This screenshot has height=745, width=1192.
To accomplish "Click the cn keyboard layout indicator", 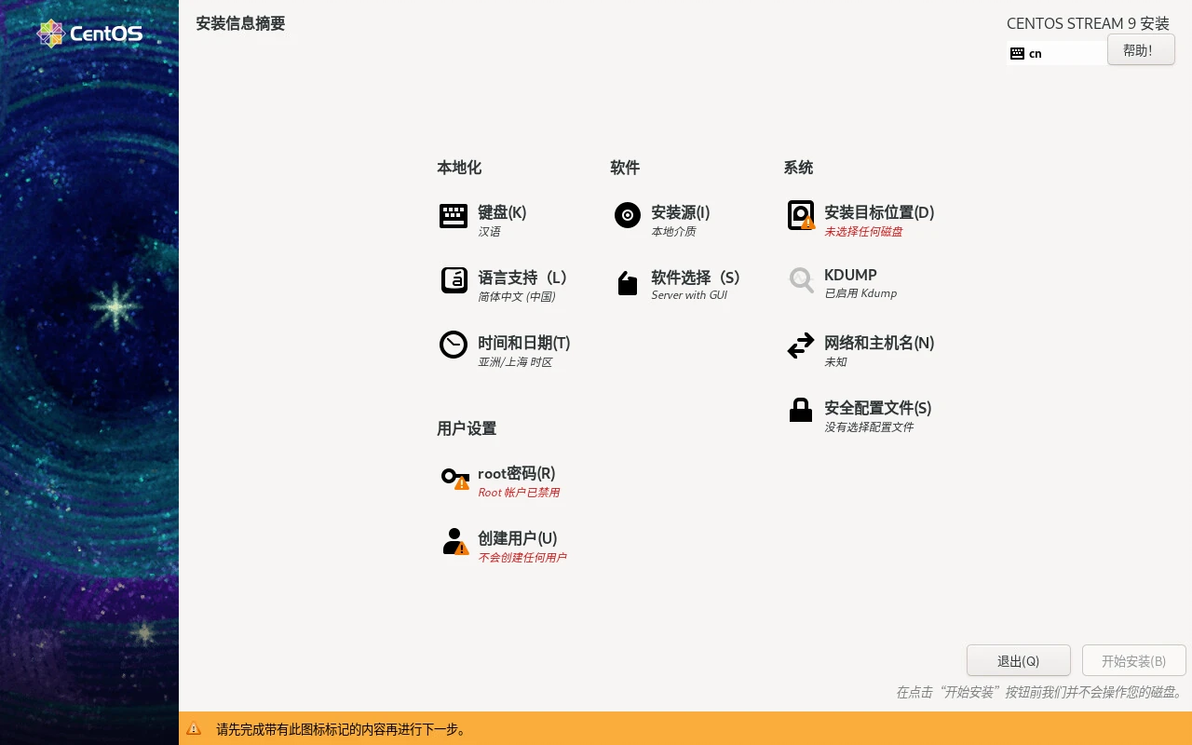I will (x=1035, y=53).
